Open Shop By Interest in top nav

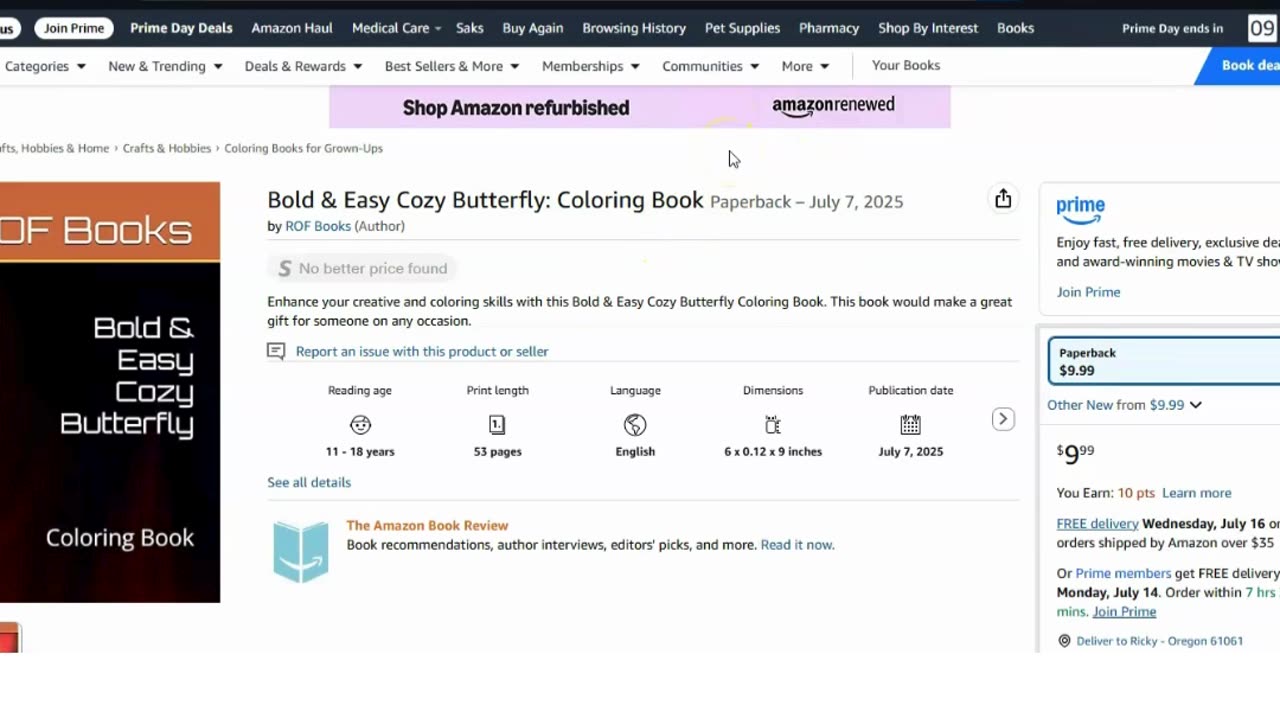928,28
